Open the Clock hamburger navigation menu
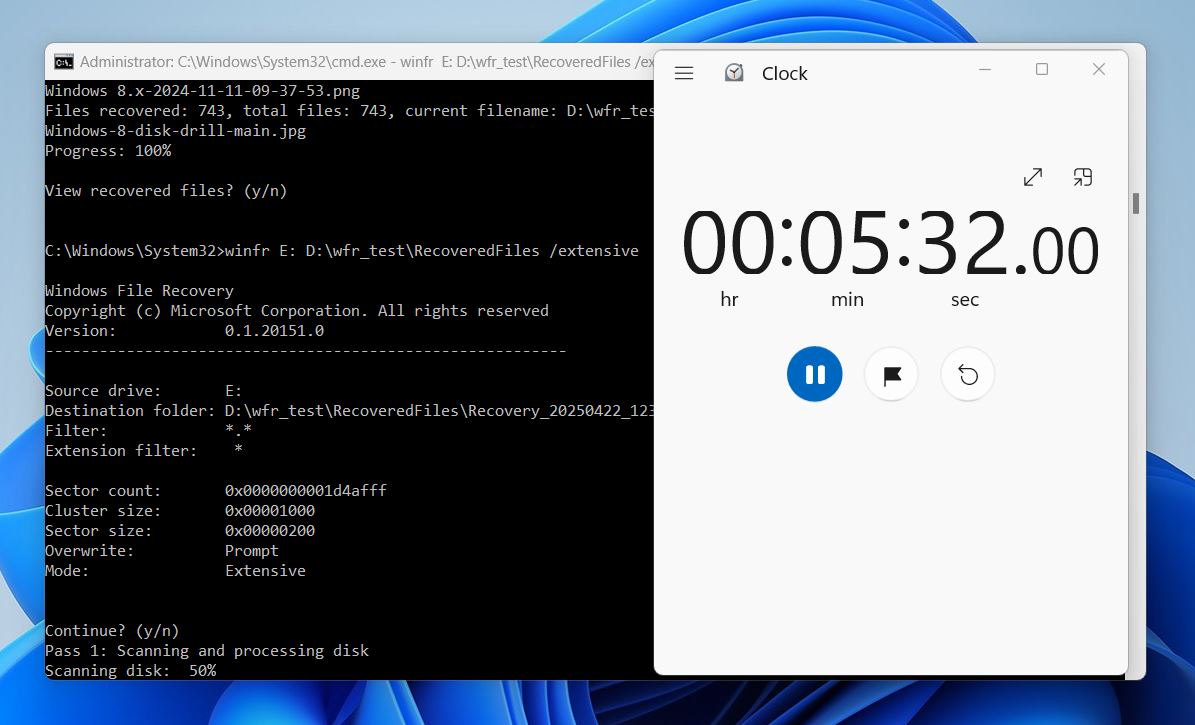The width and height of the screenshot is (1195, 725). 684,73
